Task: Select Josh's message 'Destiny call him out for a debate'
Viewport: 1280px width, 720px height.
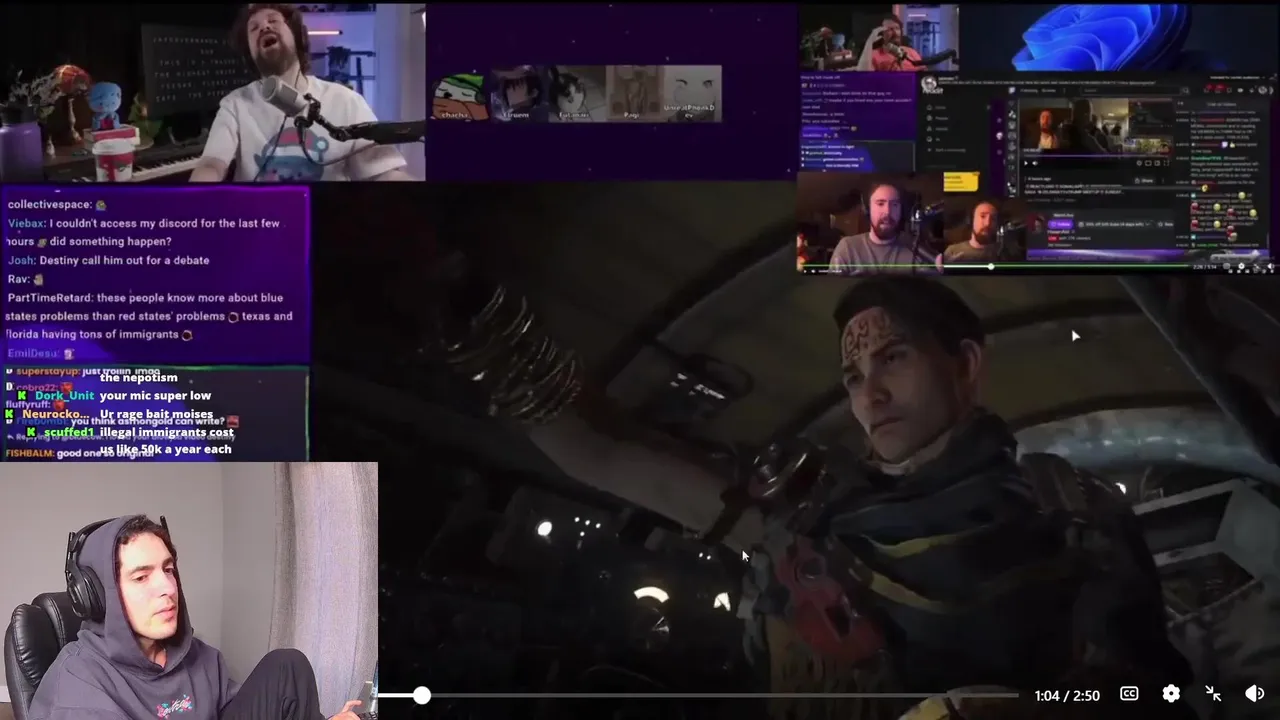Action: (x=109, y=260)
